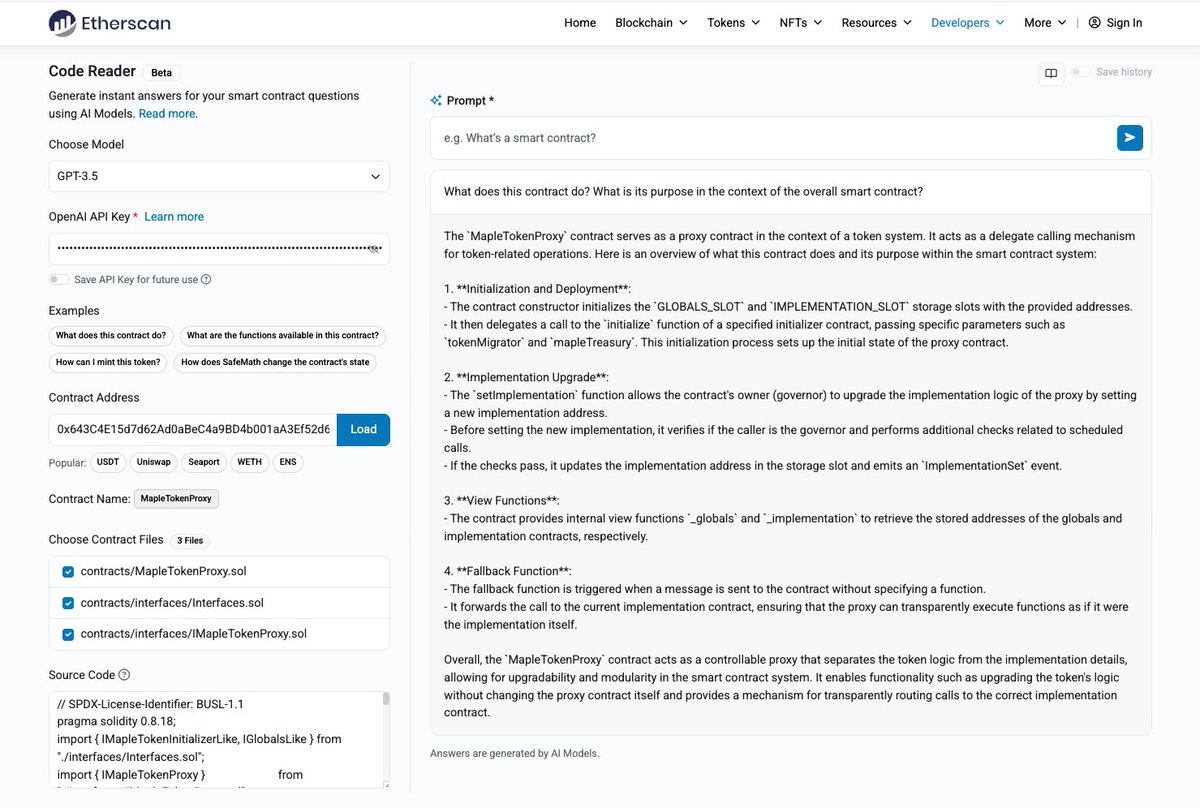Go to Home in the navigation

(x=580, y=23)
